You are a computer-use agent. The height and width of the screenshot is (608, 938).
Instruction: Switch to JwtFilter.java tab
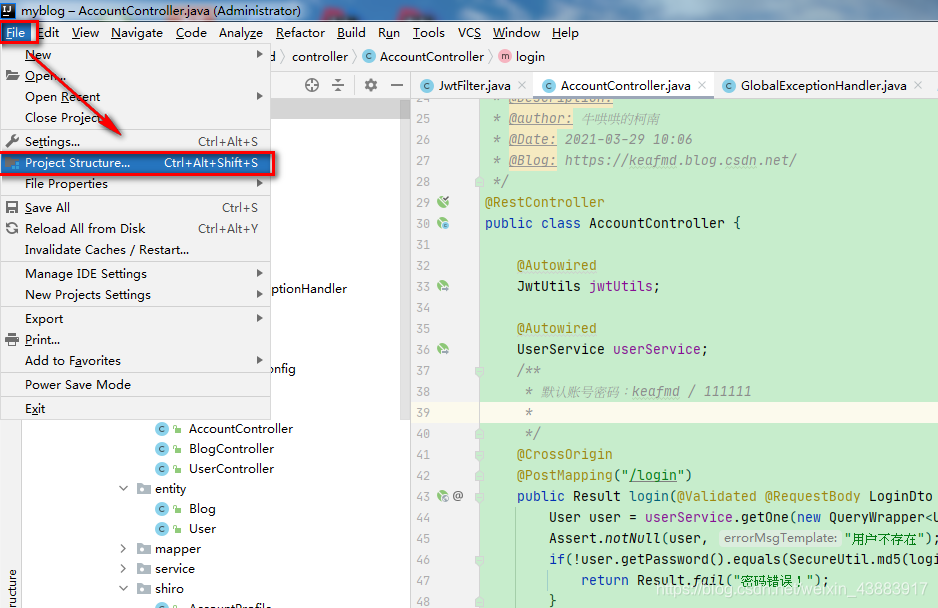click(x=474, y=86)
